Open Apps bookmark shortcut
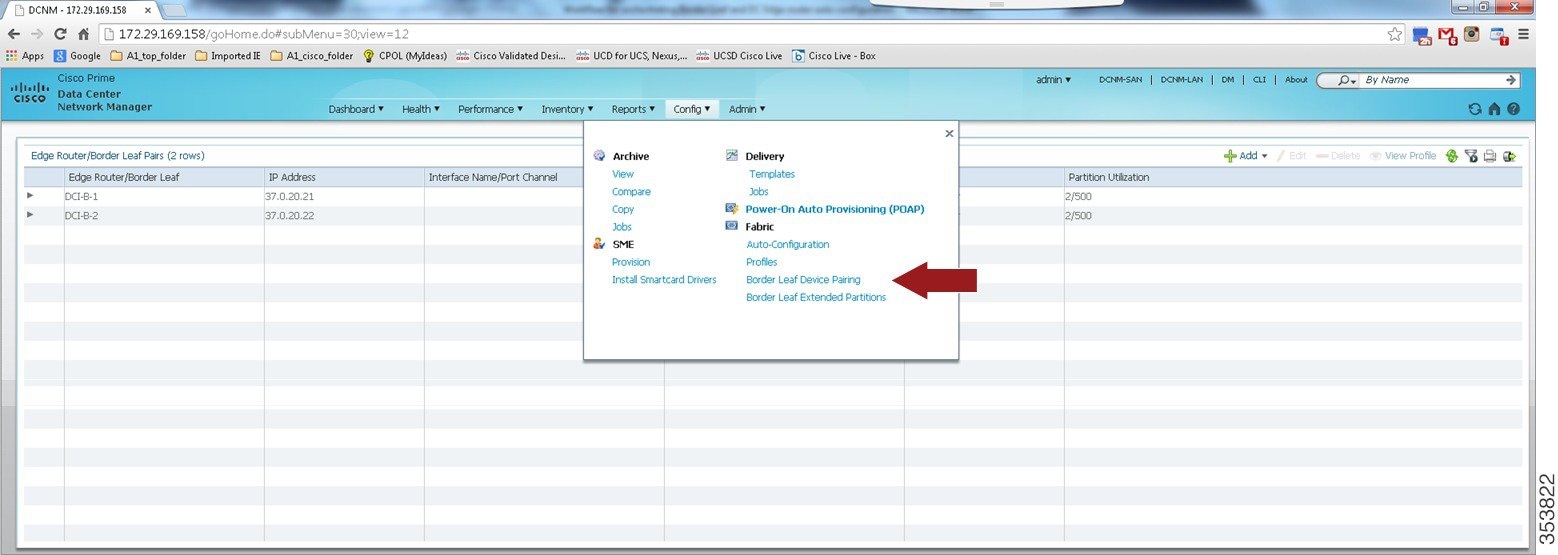The image size is (1558, 555). (25, 56)
